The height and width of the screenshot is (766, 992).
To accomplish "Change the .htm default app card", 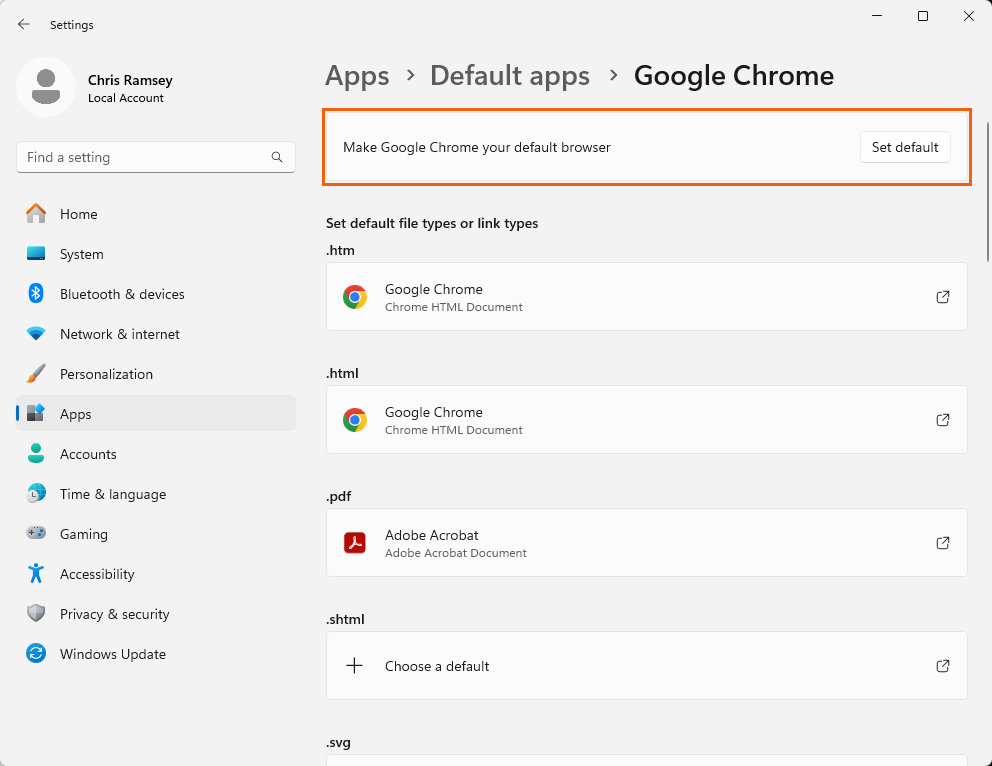I will pos(647,297).
